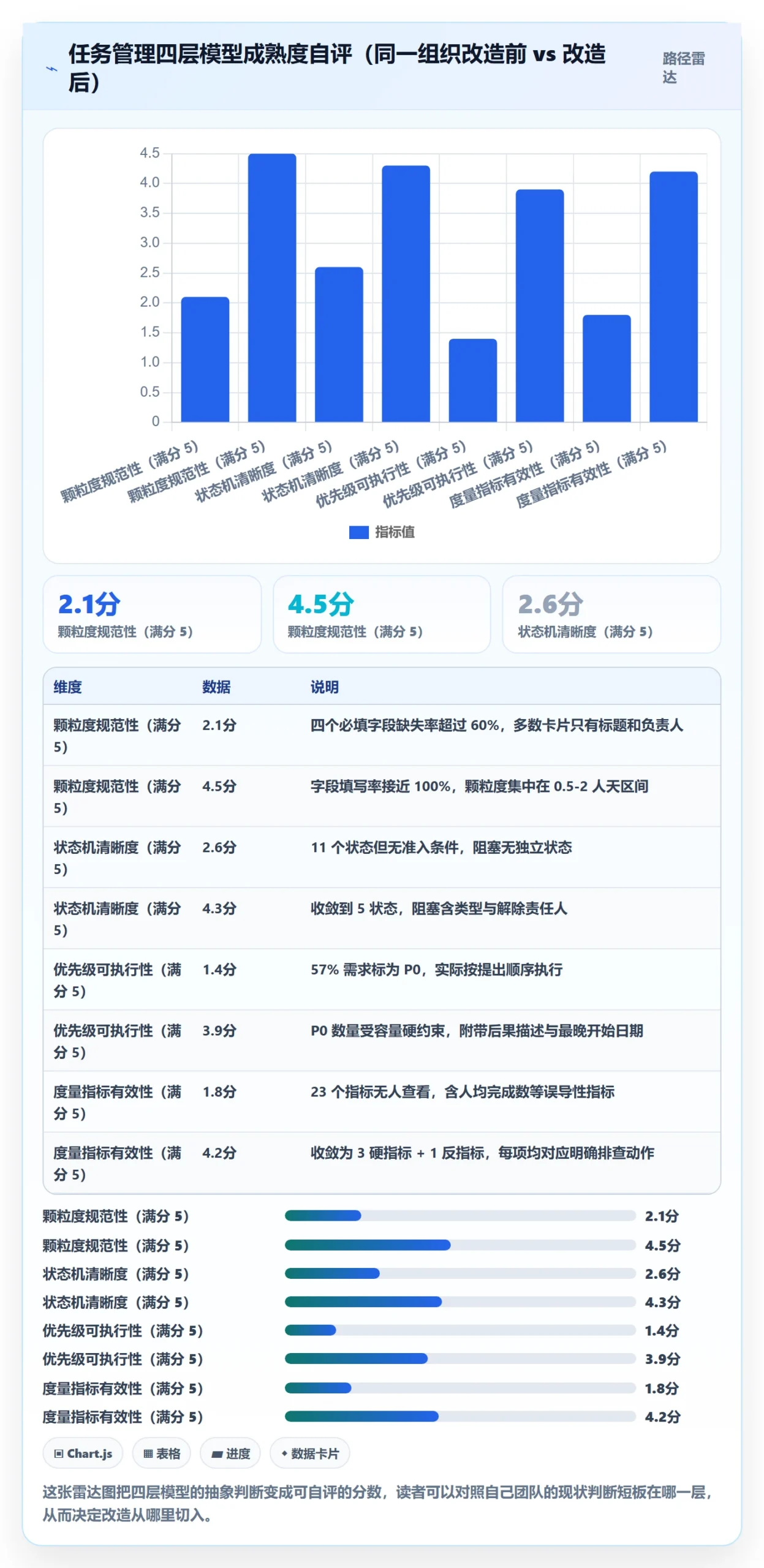The image size is (764, 1568).
Task: Select the 进度 tag label
Action: point(238,1453)
